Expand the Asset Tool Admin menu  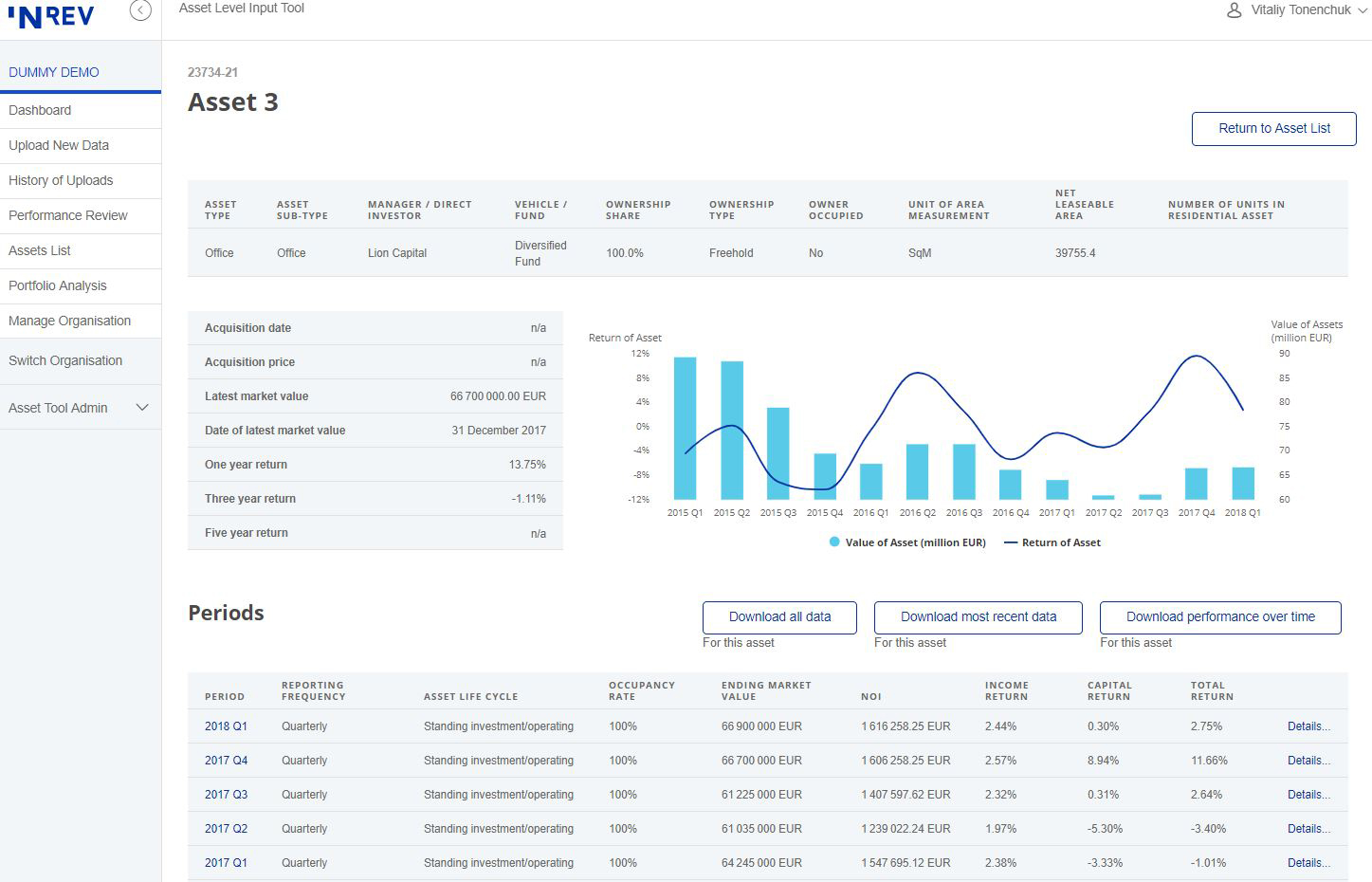pyautogui.click(x=80, y=408)
